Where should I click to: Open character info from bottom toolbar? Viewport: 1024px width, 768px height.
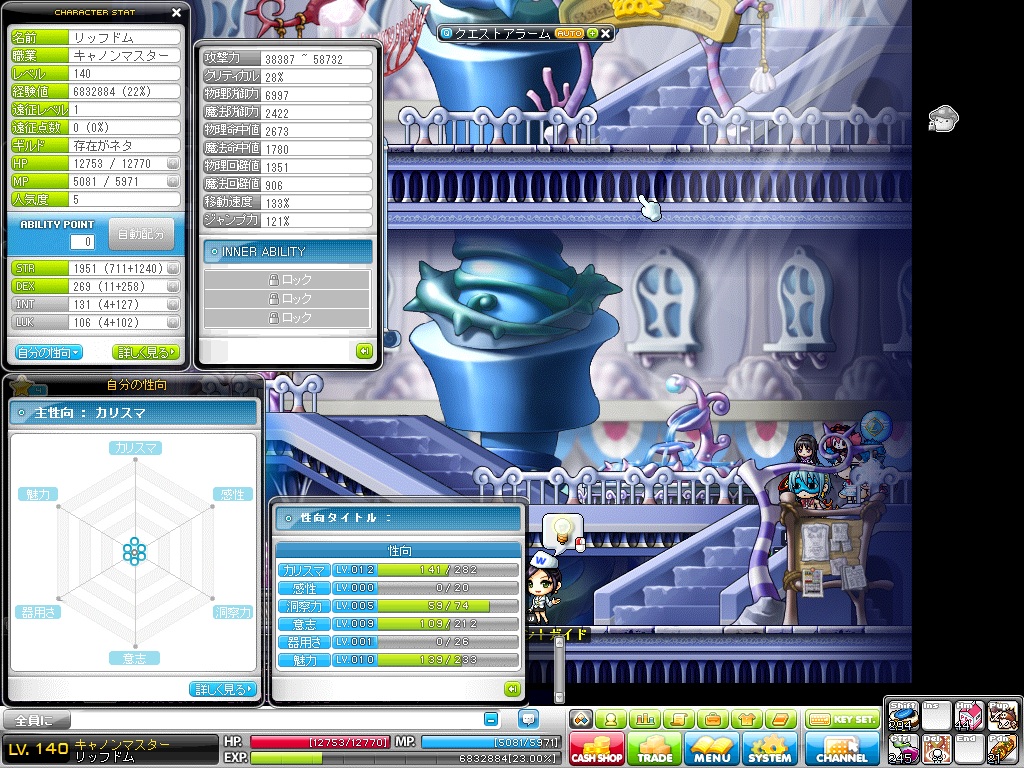[611, 719]
